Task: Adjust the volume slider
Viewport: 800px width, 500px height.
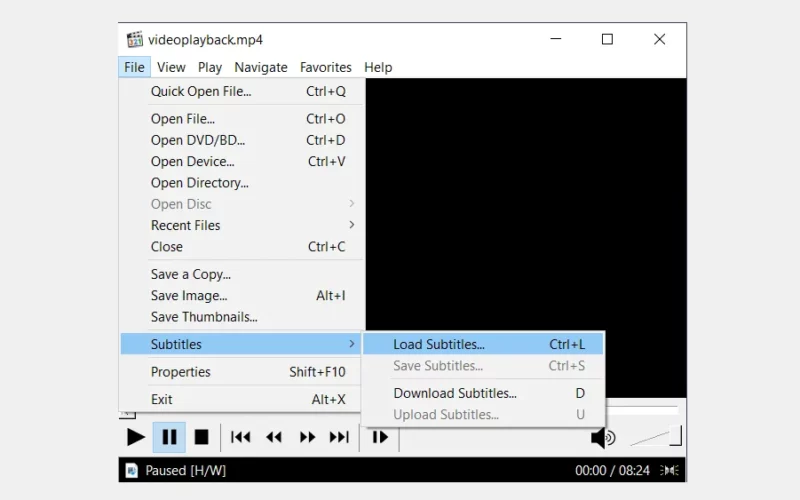Action: pos(656,437)
